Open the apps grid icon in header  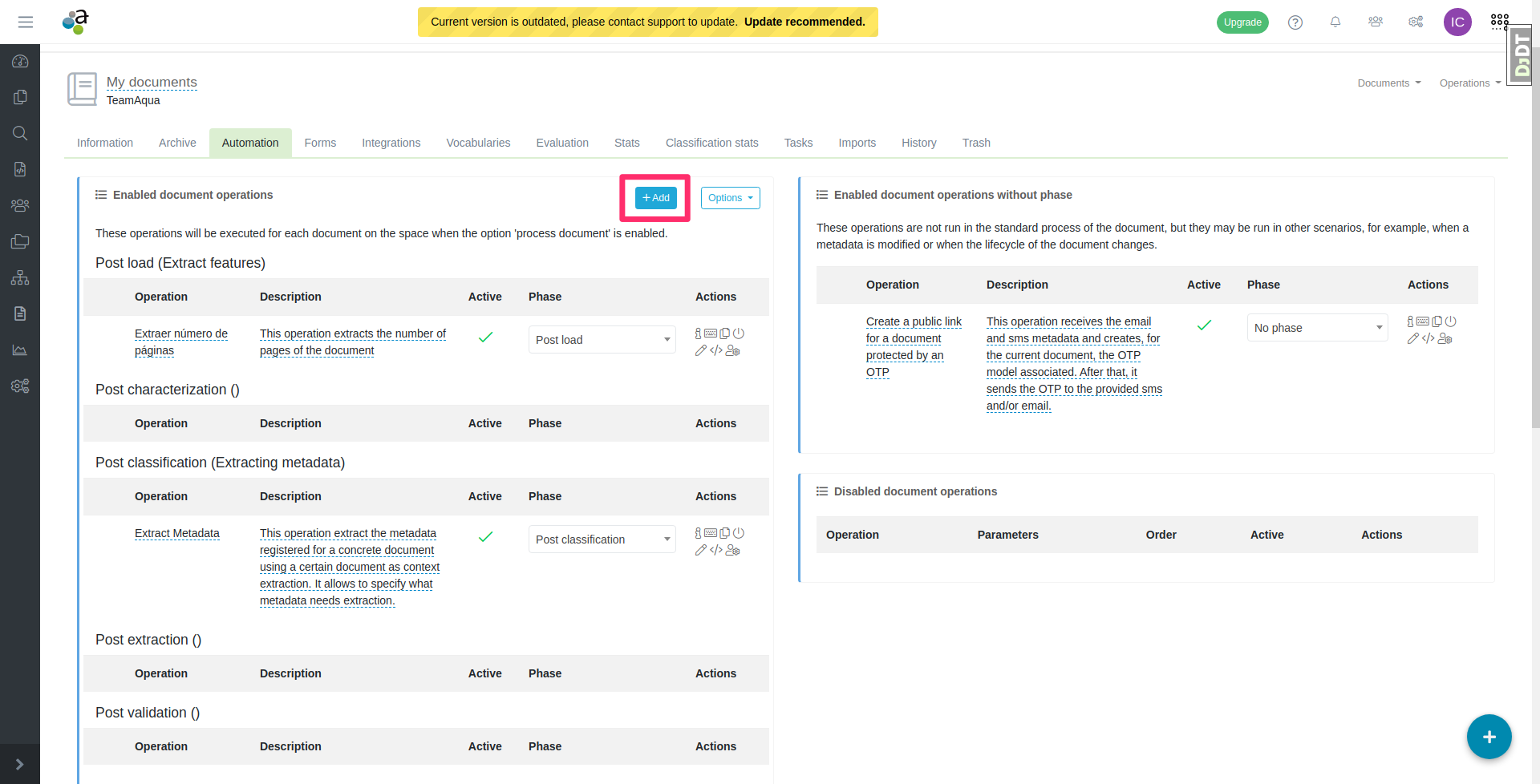[1499, 22]
